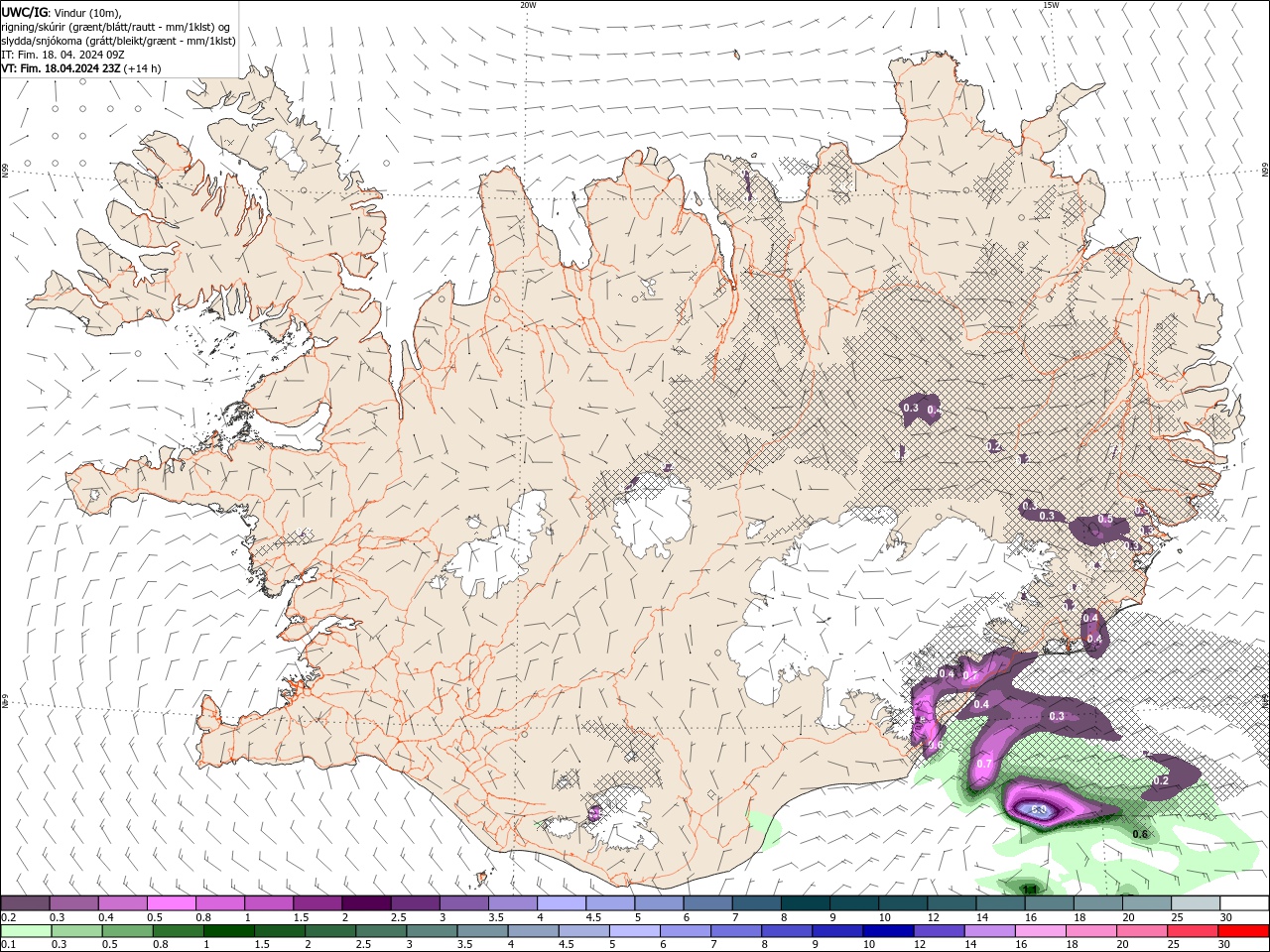The image size is (1270, 952).
Task: Select the 'IT: Fim. 18. 04. 2024 09Z' line
Action: pyautogui.click(x=63, y=55)
